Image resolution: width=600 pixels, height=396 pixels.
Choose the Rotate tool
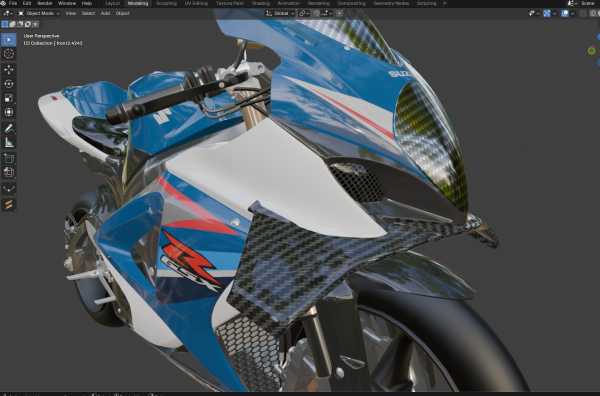click(9, 83)
